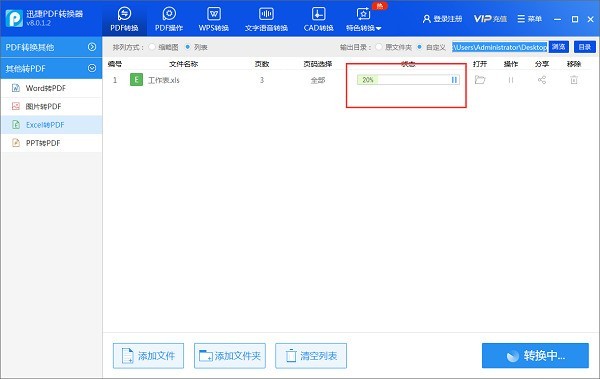Screen dimensions: 600x379
Task: Maximize the 迅捷PDF转换器 window
Action: [x=575, y=19]
